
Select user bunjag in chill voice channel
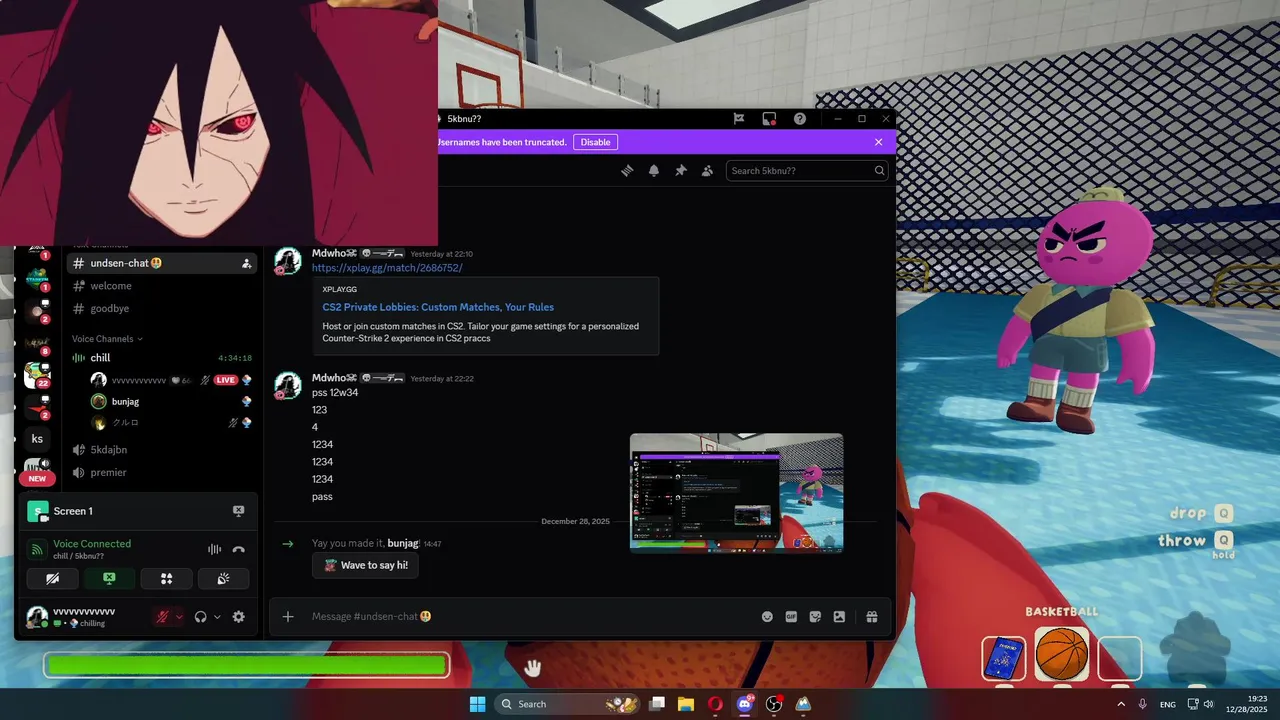coord(170,401)
